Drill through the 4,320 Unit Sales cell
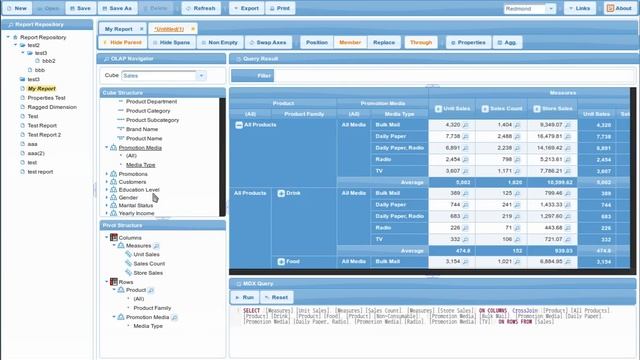 click(x=465, y=125)
